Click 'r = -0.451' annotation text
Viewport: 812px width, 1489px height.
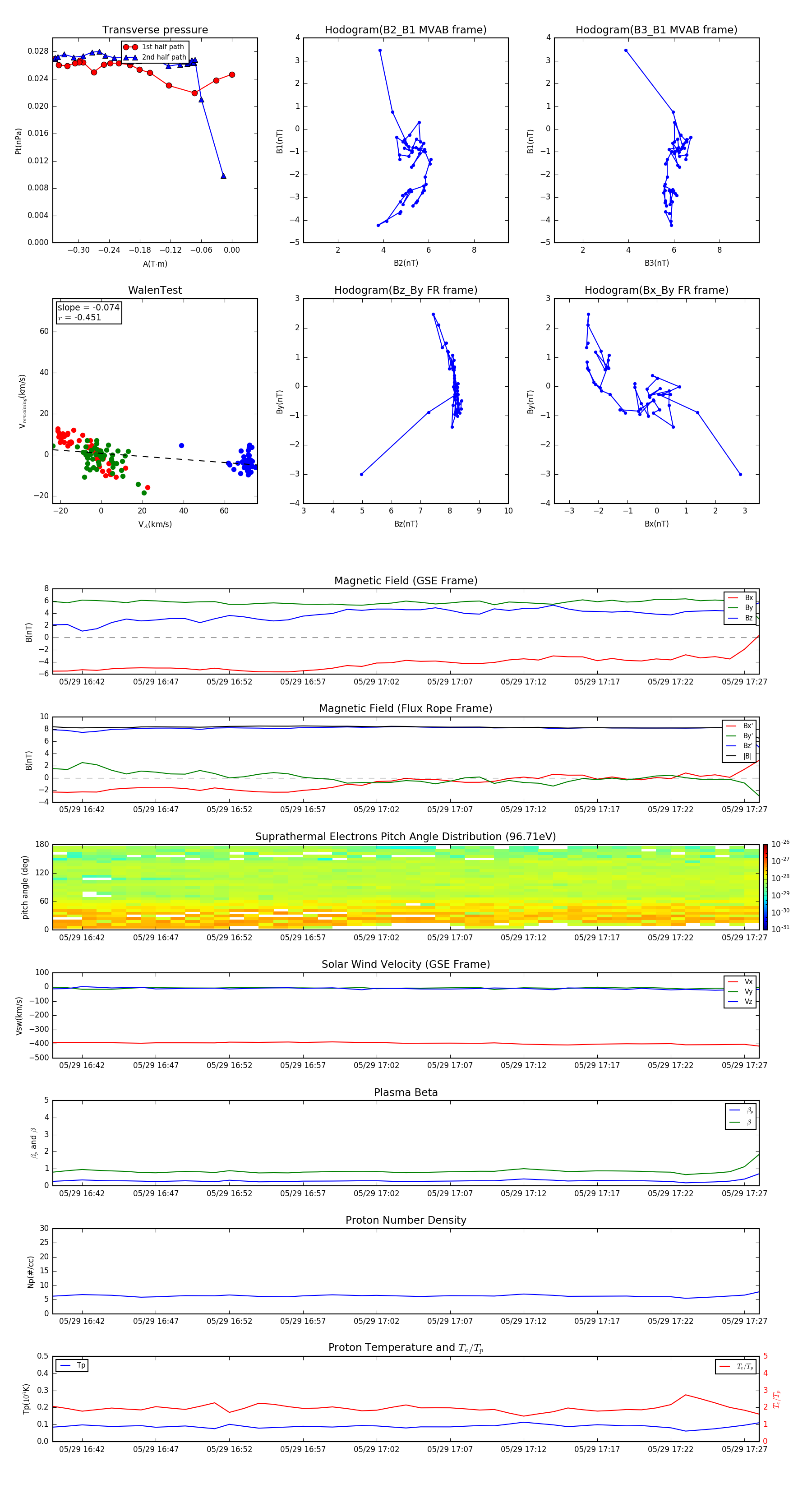(80, 317)
